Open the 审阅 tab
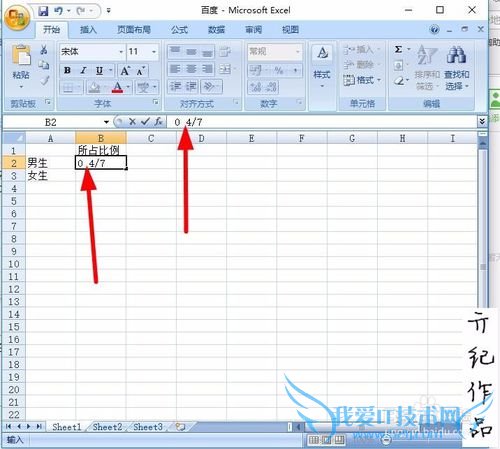The image size is (500, 449). [253, 30]
